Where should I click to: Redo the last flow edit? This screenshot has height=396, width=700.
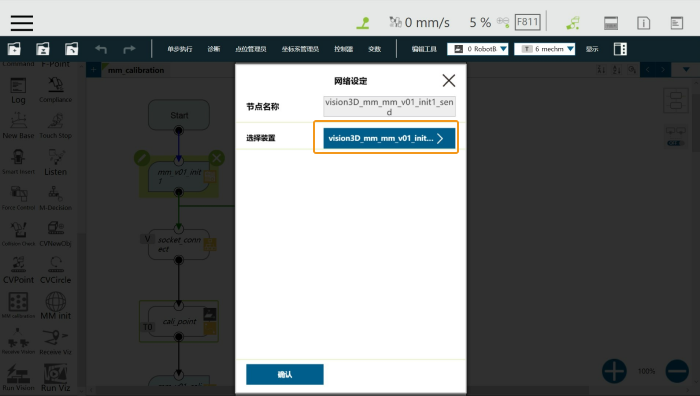point(129,49)
